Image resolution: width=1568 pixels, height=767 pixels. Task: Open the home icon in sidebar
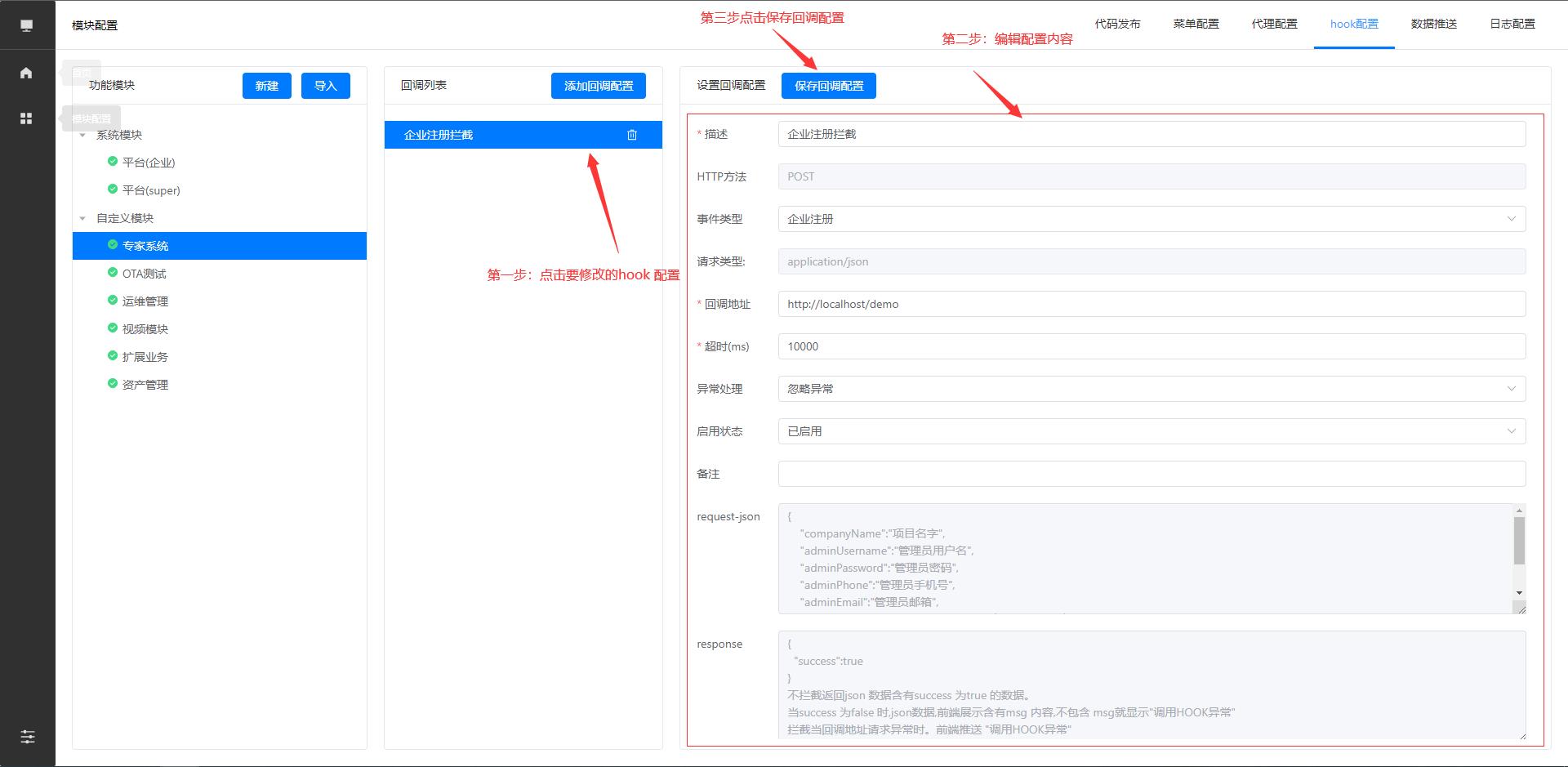pos(26,73)
